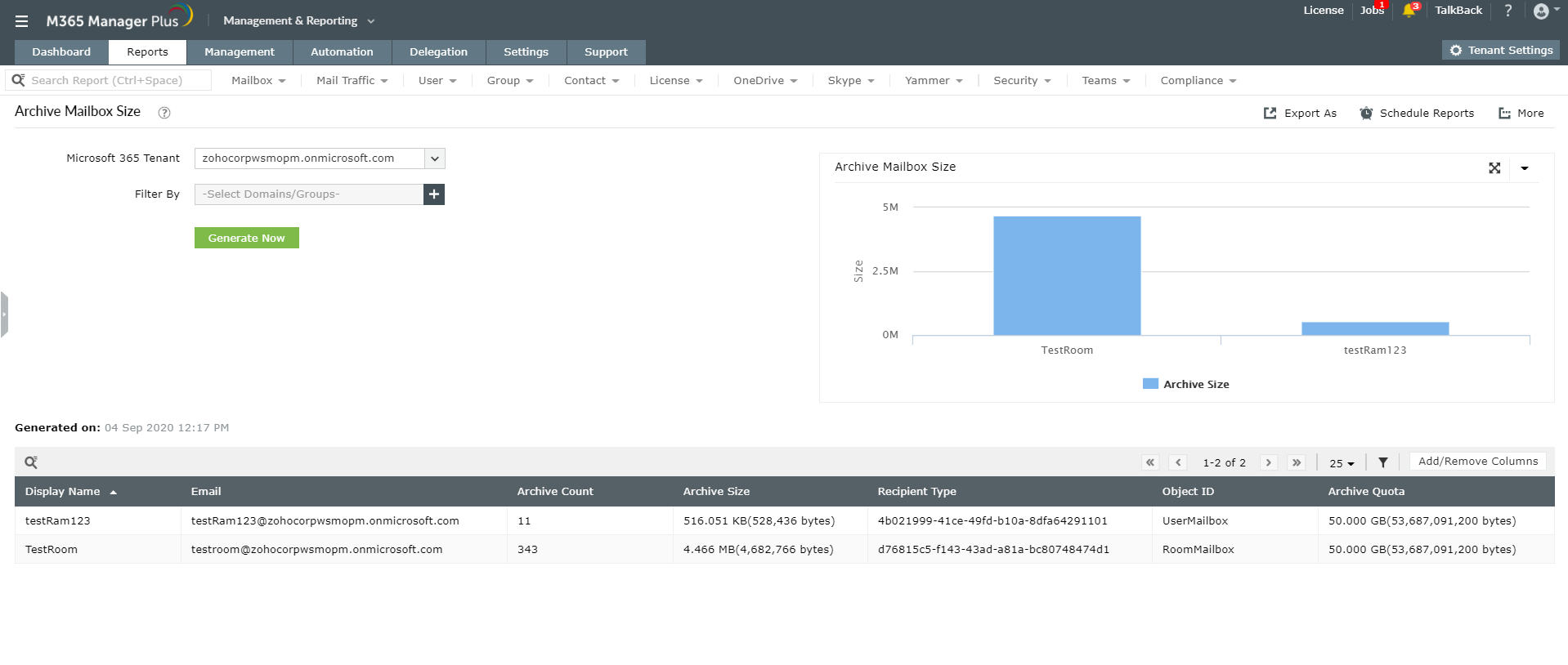Open the notifications bell icon
This screenshot has height=665, width=1568.
1409,11
